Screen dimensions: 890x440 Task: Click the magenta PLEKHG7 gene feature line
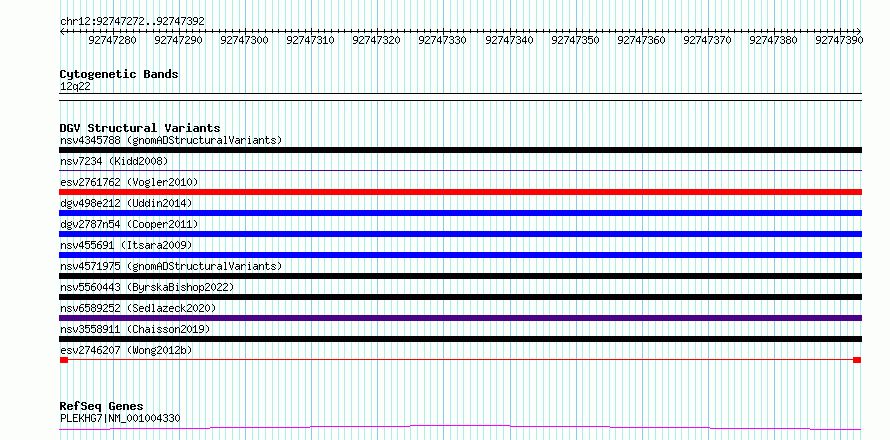pos(460,427)
